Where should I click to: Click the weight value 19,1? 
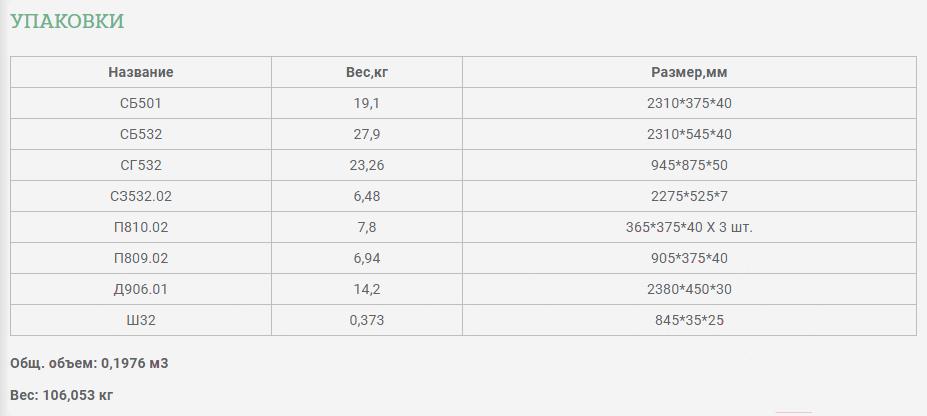(x=367, y=103)
